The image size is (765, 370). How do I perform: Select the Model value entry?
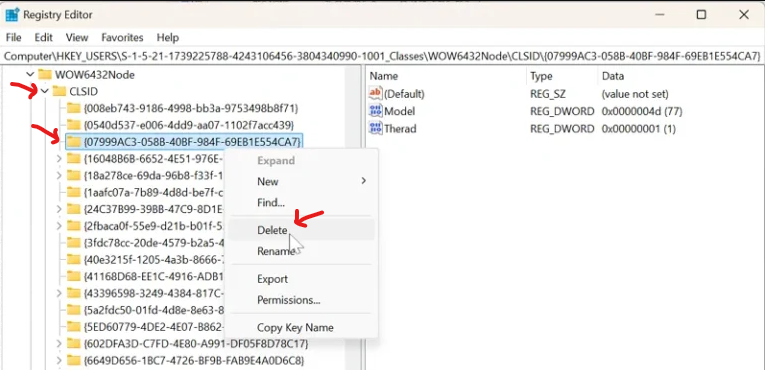400,111
